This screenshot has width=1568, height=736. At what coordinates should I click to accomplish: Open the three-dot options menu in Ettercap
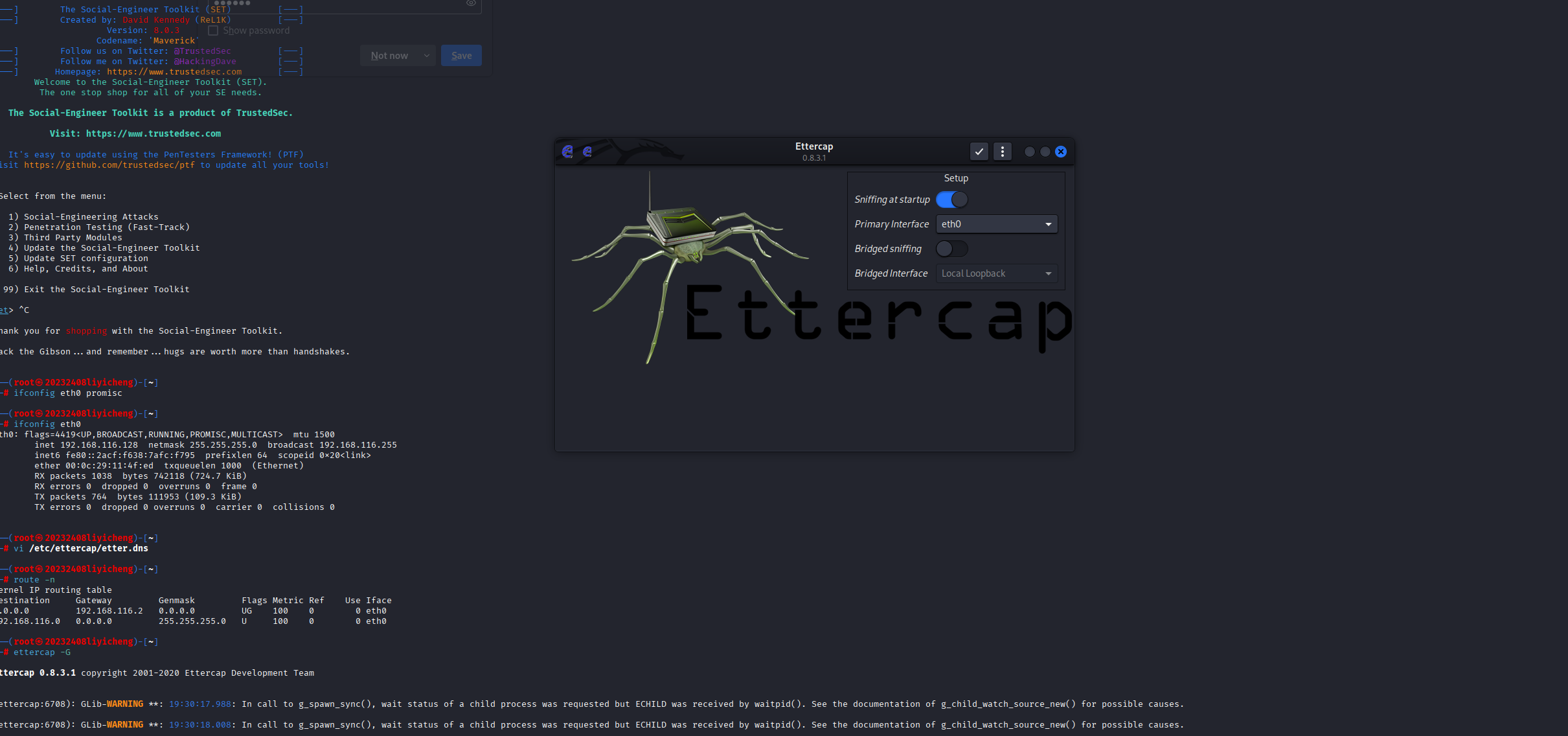pos(1002,152)
